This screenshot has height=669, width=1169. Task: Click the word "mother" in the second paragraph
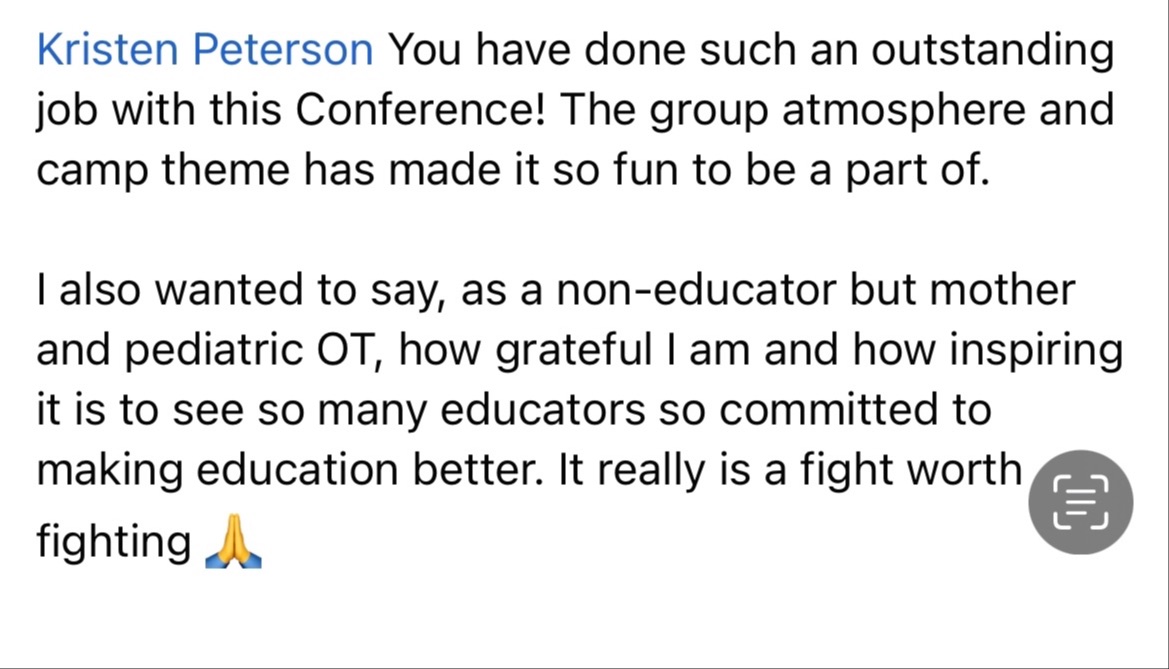click(x=1002, y=290)
